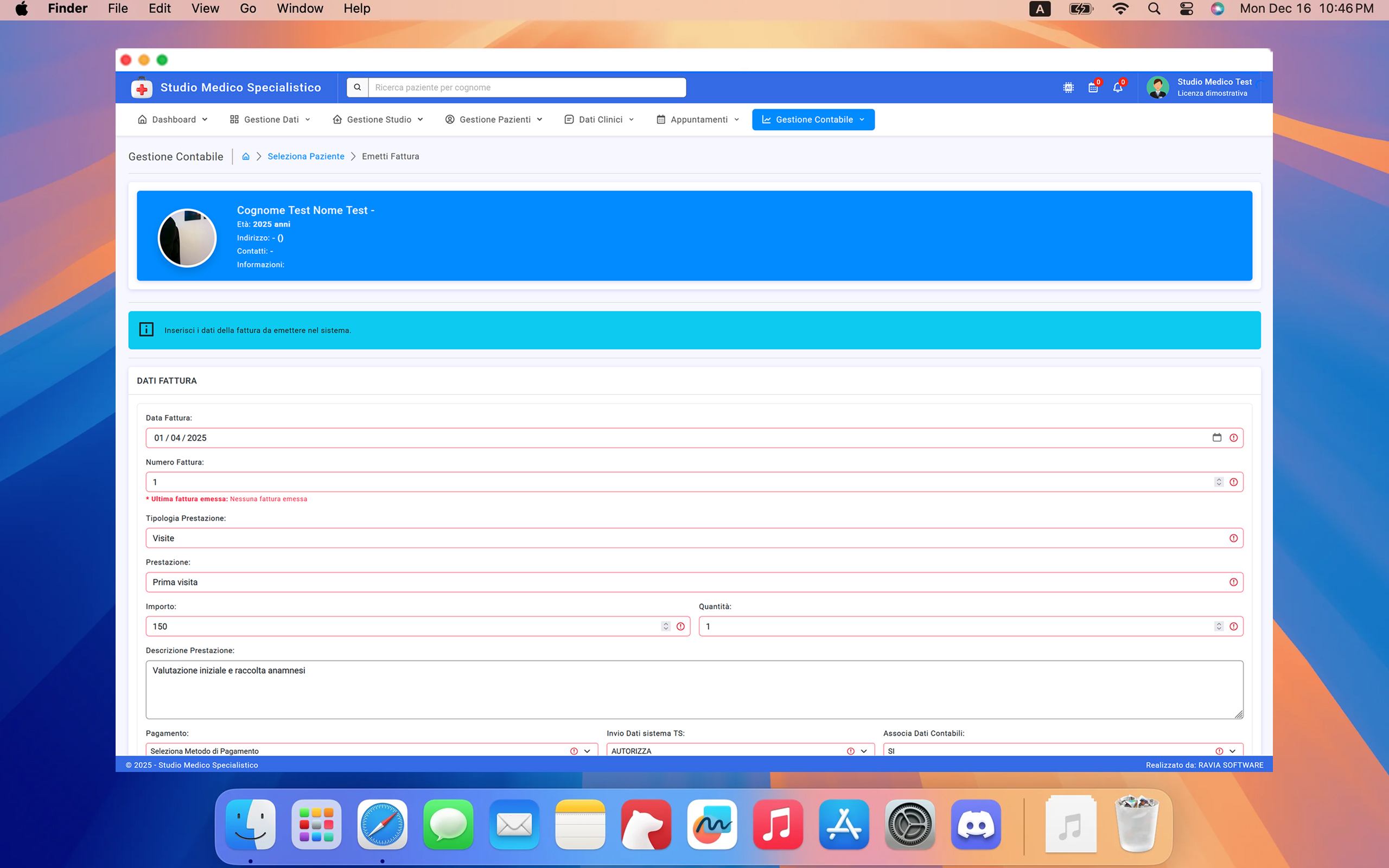
Task: Open Notes from the Dock
Action: (580, 825)
